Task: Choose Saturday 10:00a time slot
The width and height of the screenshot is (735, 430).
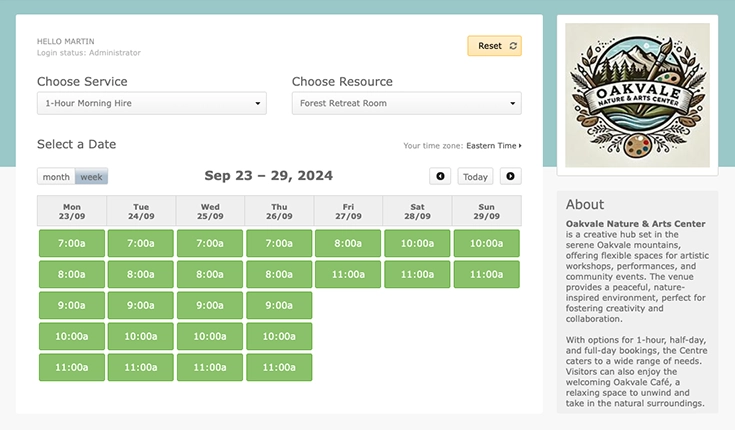Action: click(x=417, y=243)
